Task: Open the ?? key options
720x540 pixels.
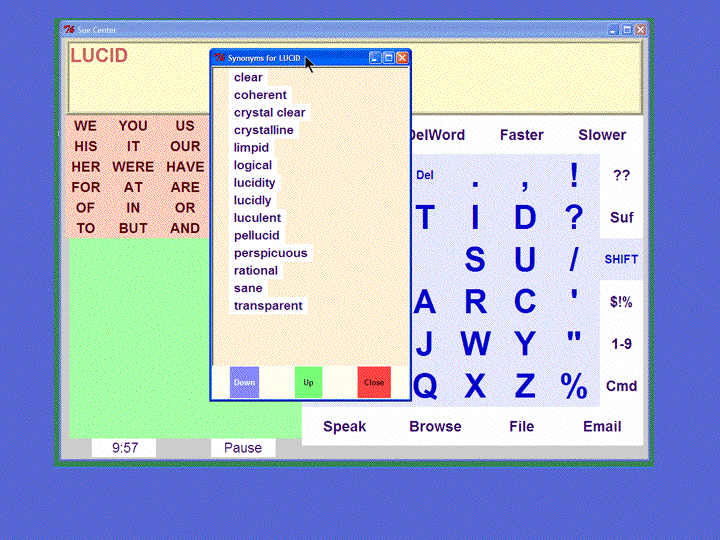Action: pyautogui.click(x=621, y=175)
